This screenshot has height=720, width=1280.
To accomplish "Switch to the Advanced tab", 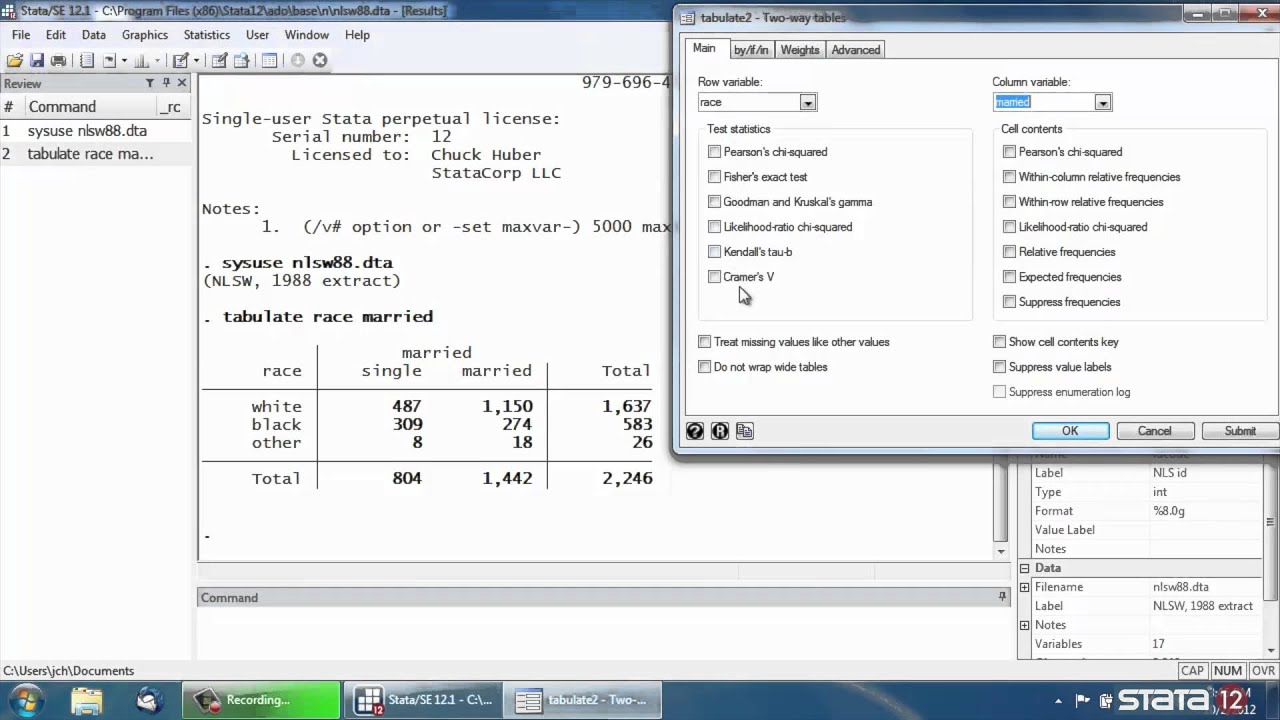I will [x=856, y=50].
